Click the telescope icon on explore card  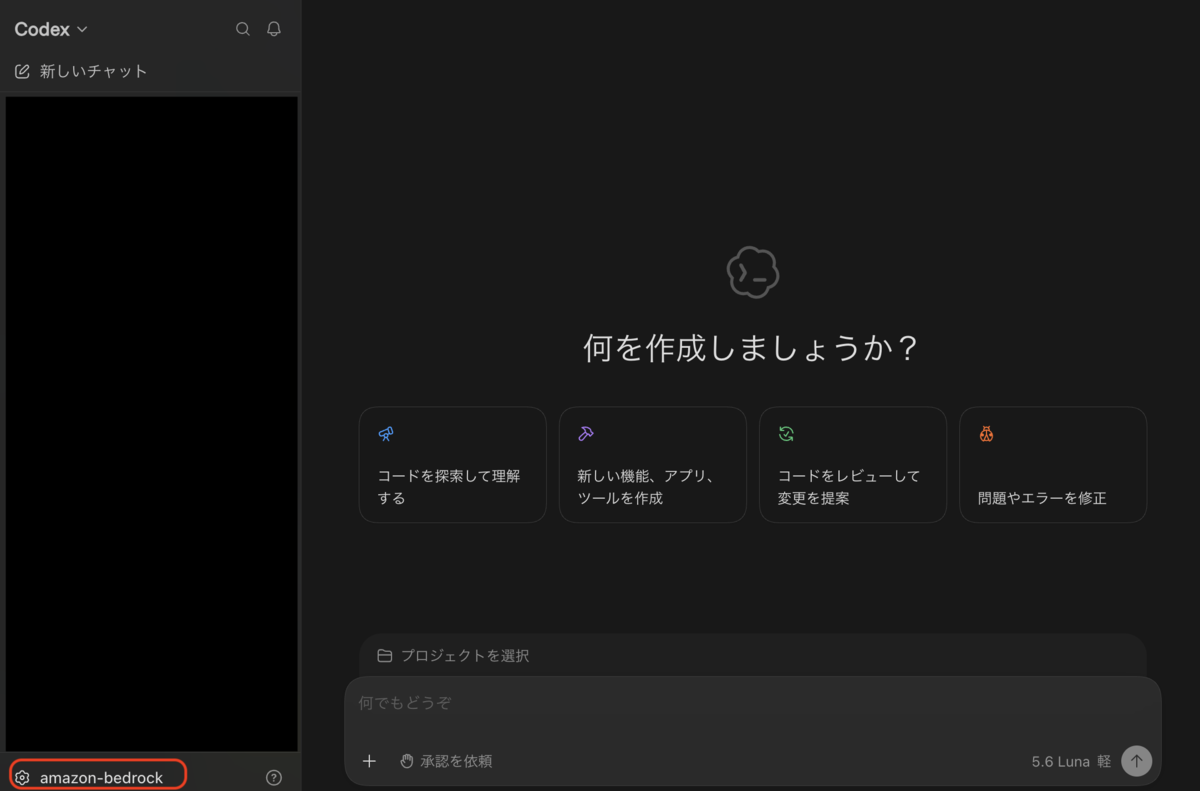coord(386,434)
